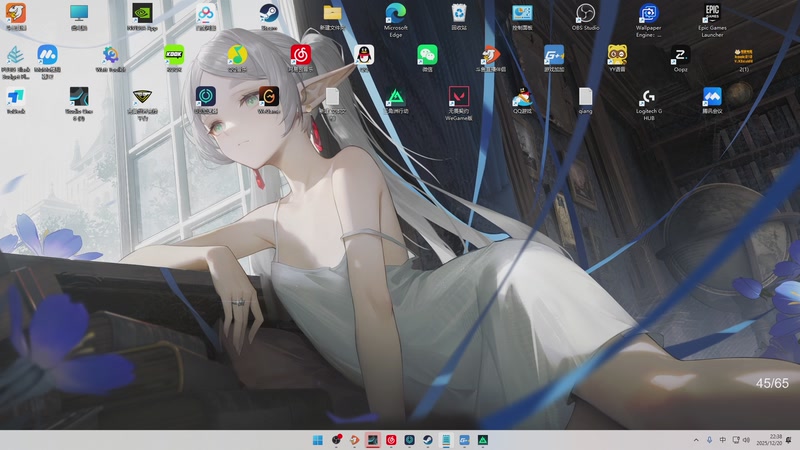Open the red NetEase Cloud Music desktop shortcut
Viewport: 800px width, 450px height.
point(301,58)
